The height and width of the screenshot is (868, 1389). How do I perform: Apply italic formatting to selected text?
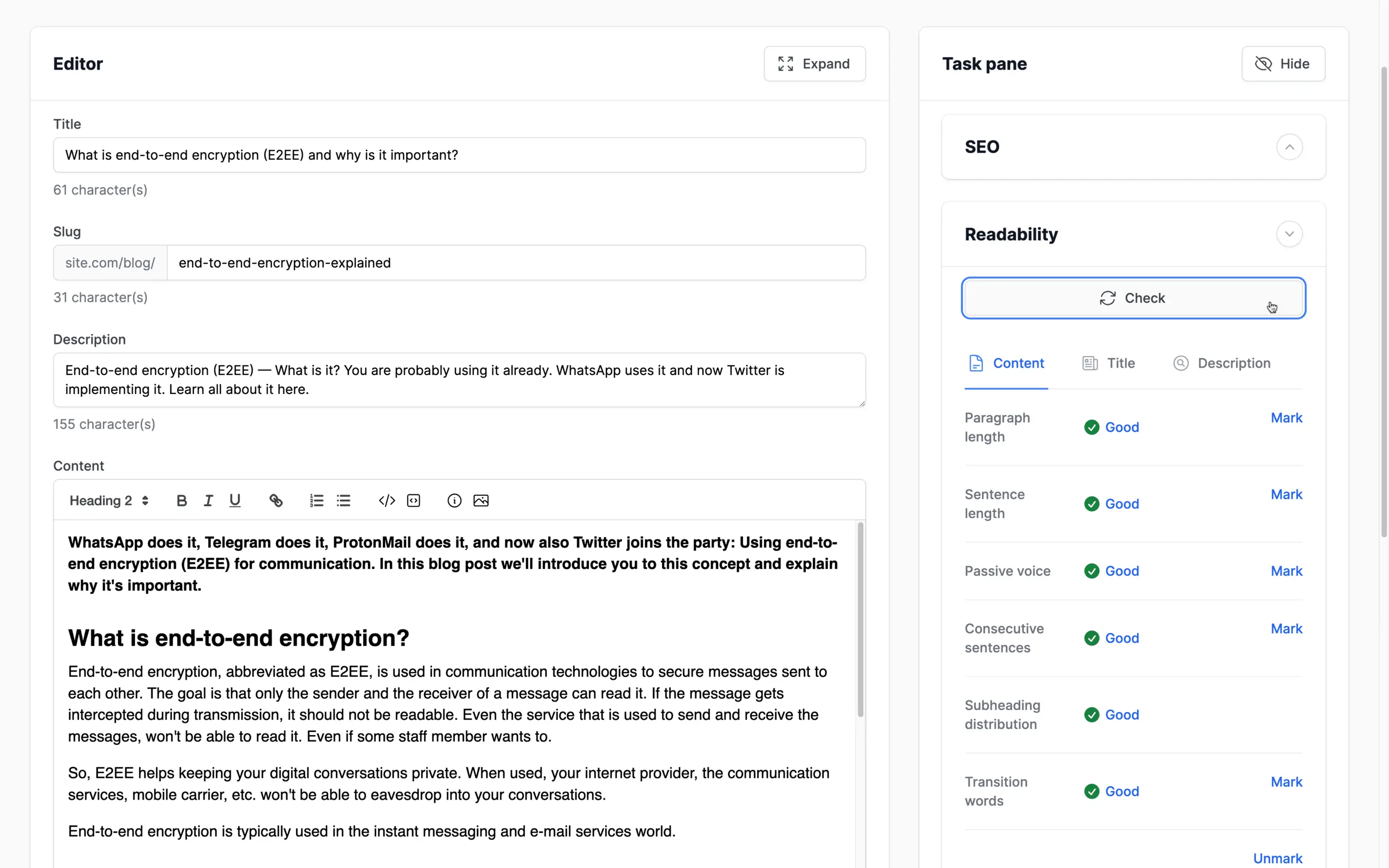click(x=208, y=500)
